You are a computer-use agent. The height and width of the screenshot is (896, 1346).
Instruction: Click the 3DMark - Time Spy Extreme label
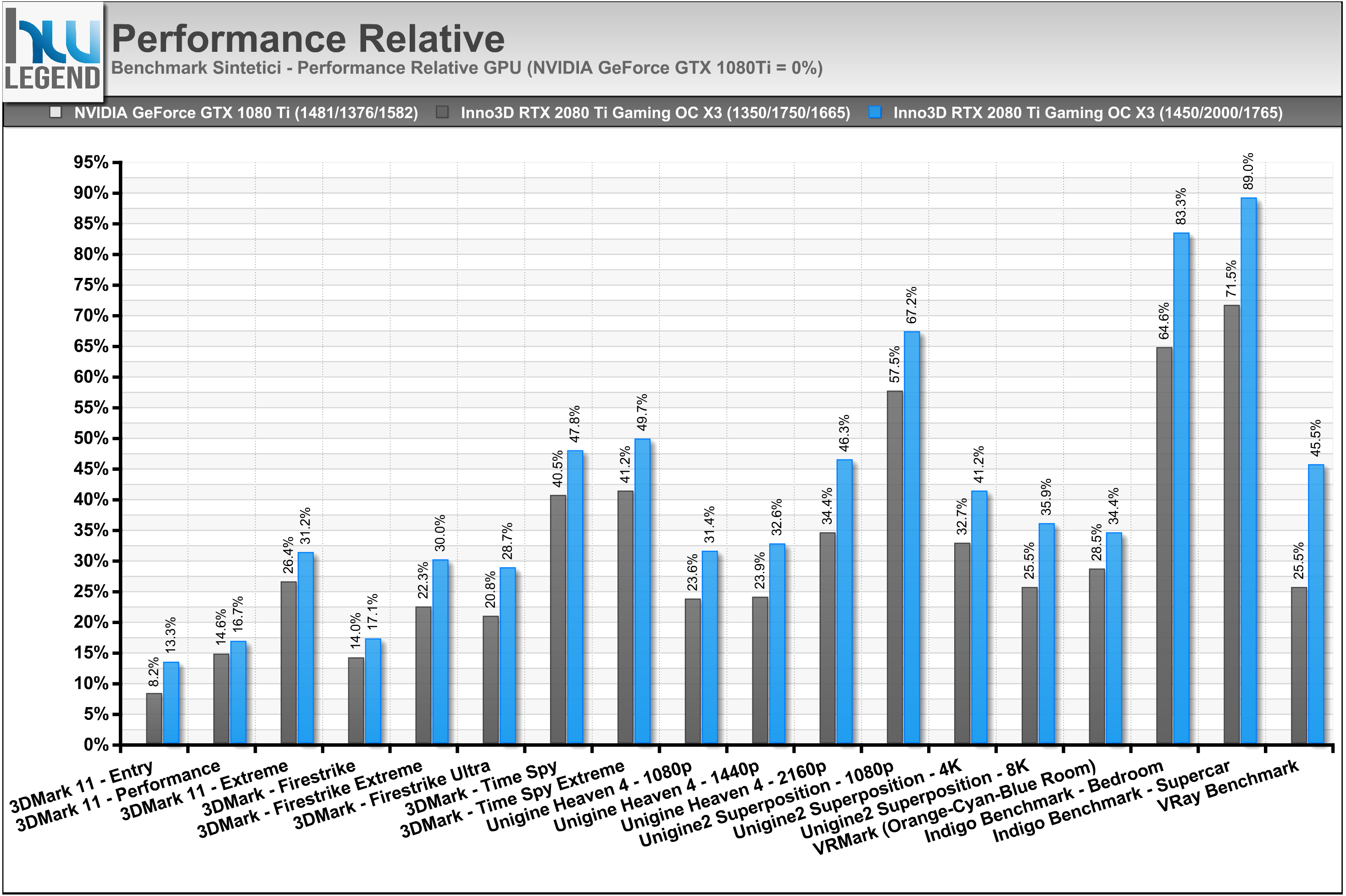pos(512,798)
